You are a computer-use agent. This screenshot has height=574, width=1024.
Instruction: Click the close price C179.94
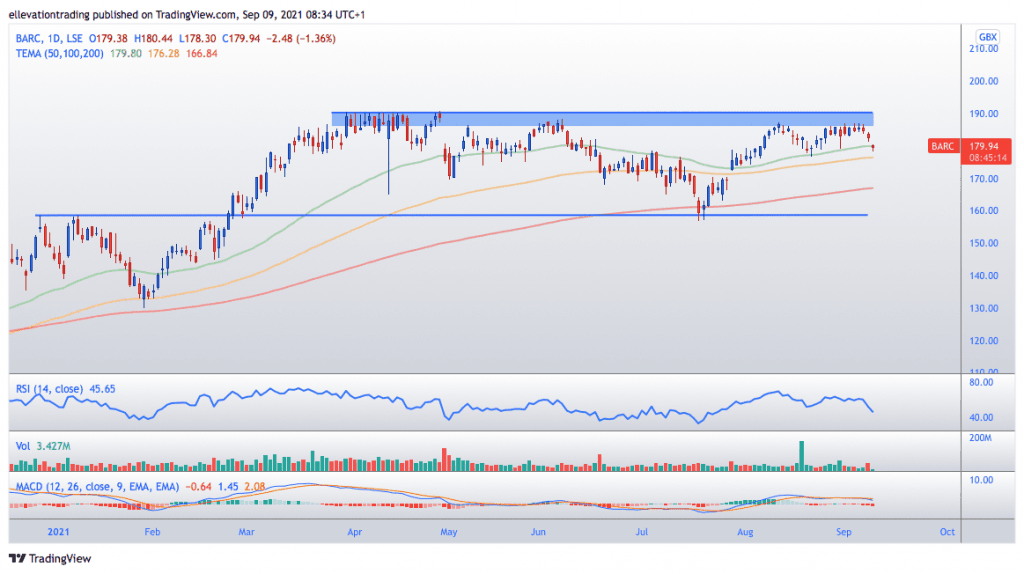241,39
